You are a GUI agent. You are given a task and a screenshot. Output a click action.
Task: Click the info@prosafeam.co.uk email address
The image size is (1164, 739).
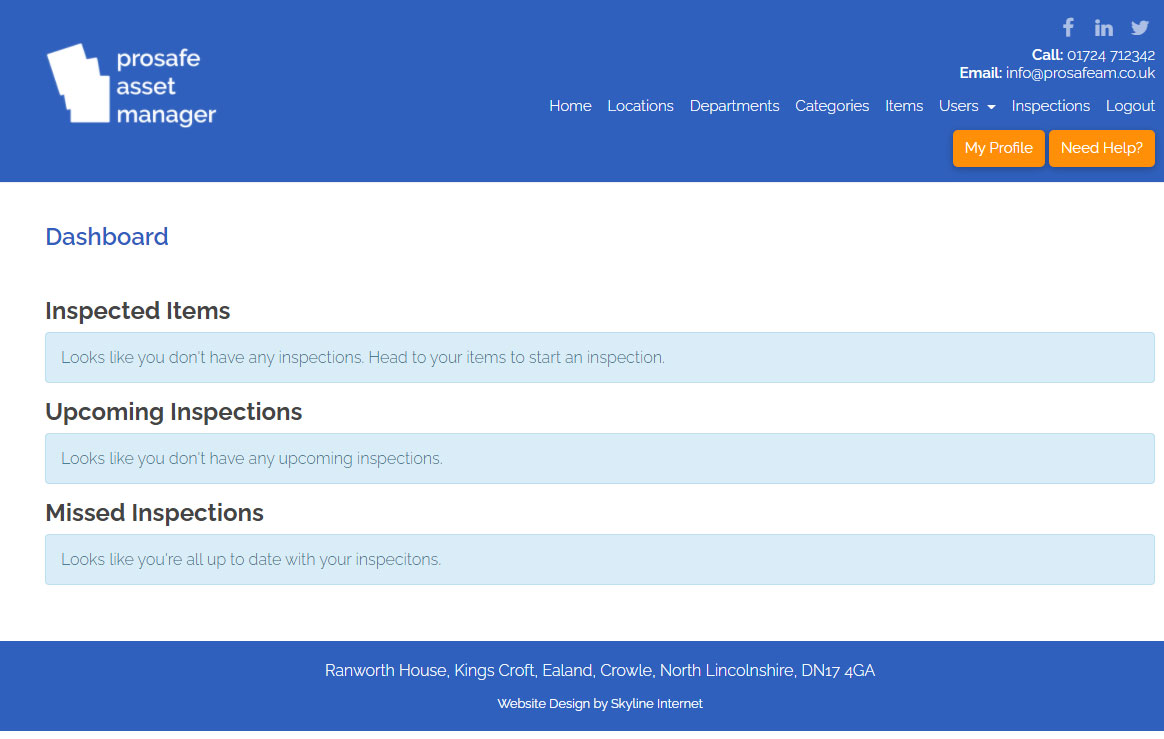click(x=1080, y=73)
